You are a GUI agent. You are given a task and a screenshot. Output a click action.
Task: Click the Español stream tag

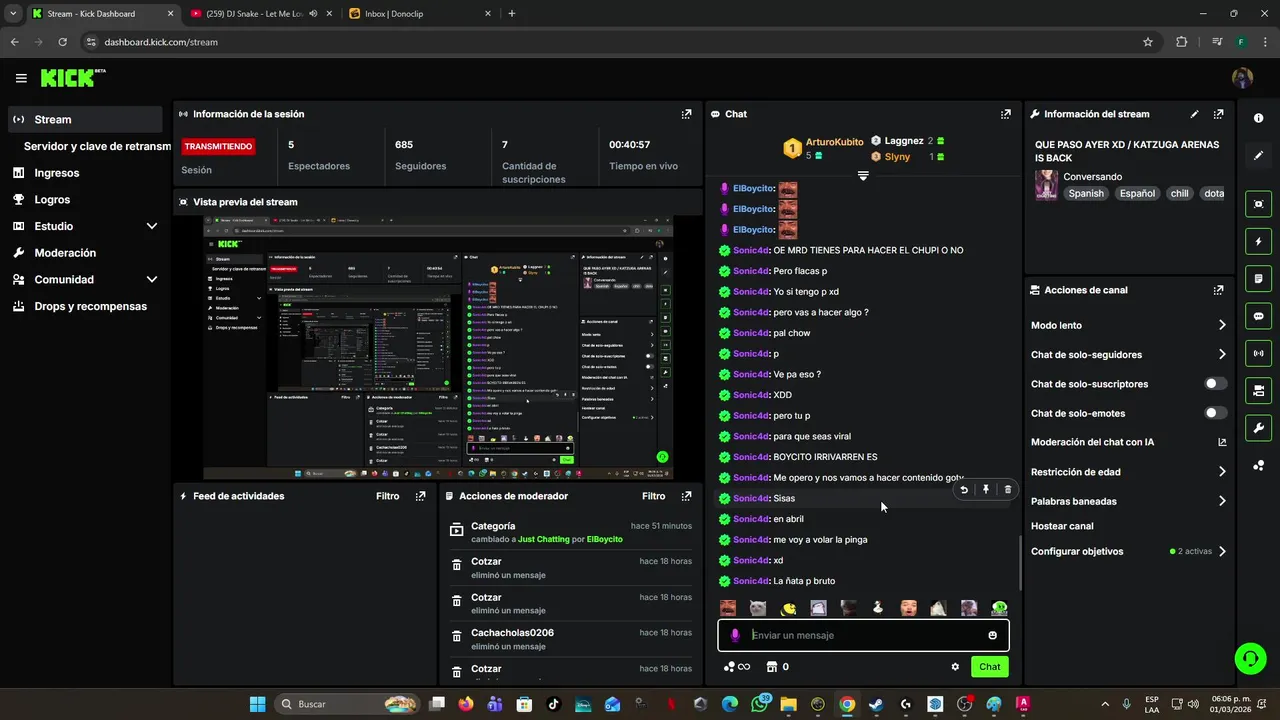pos(1137,194)
